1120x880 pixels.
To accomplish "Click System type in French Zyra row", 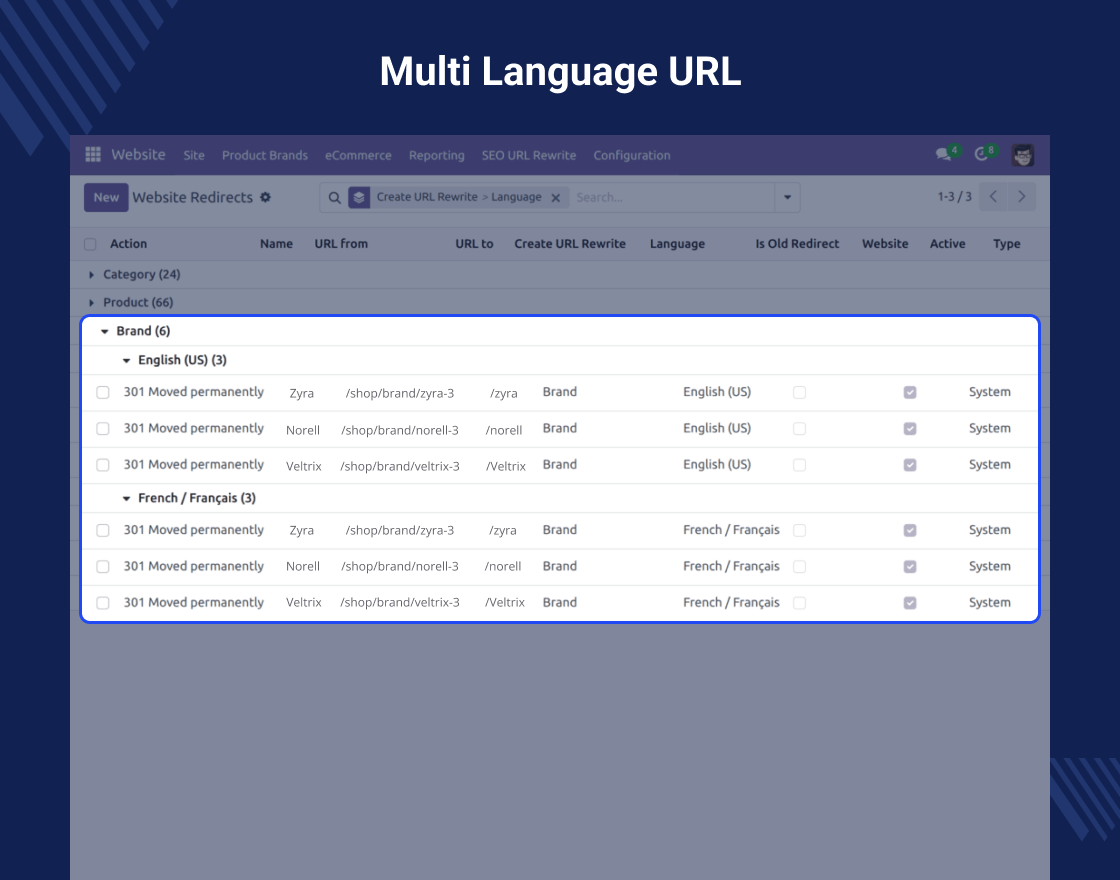I will click(x=989, y=530).
